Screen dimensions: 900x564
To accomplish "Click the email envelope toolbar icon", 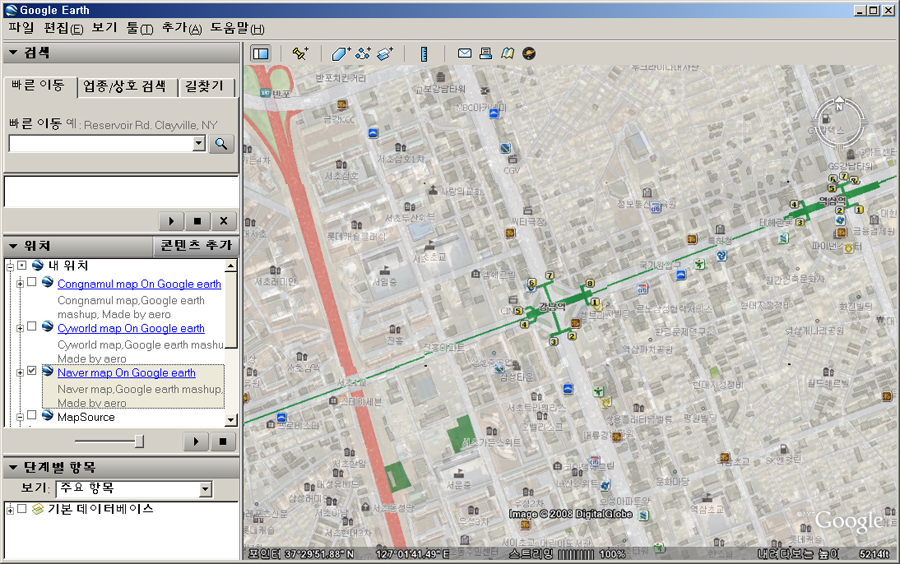I will [464, 53].
